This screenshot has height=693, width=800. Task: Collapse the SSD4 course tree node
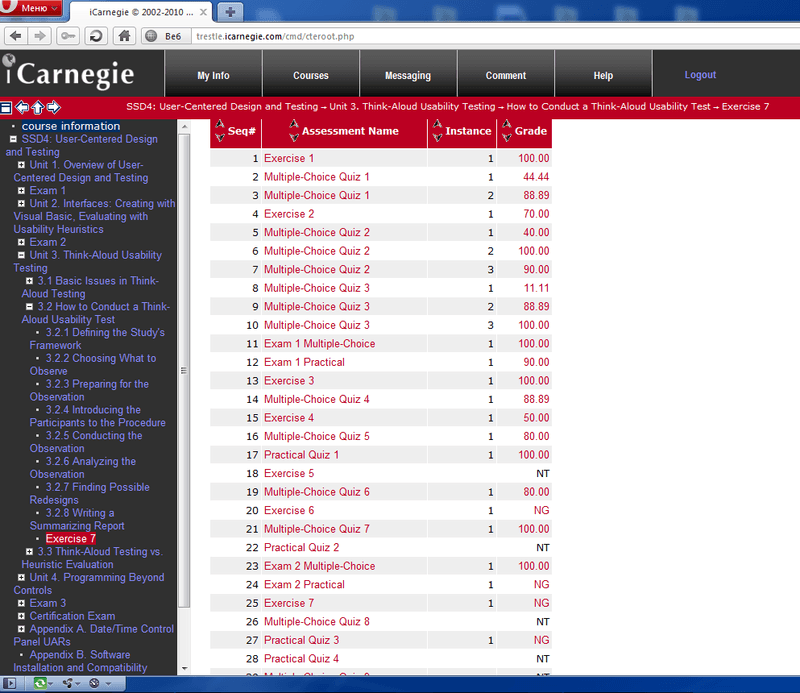tap(13, 139)
